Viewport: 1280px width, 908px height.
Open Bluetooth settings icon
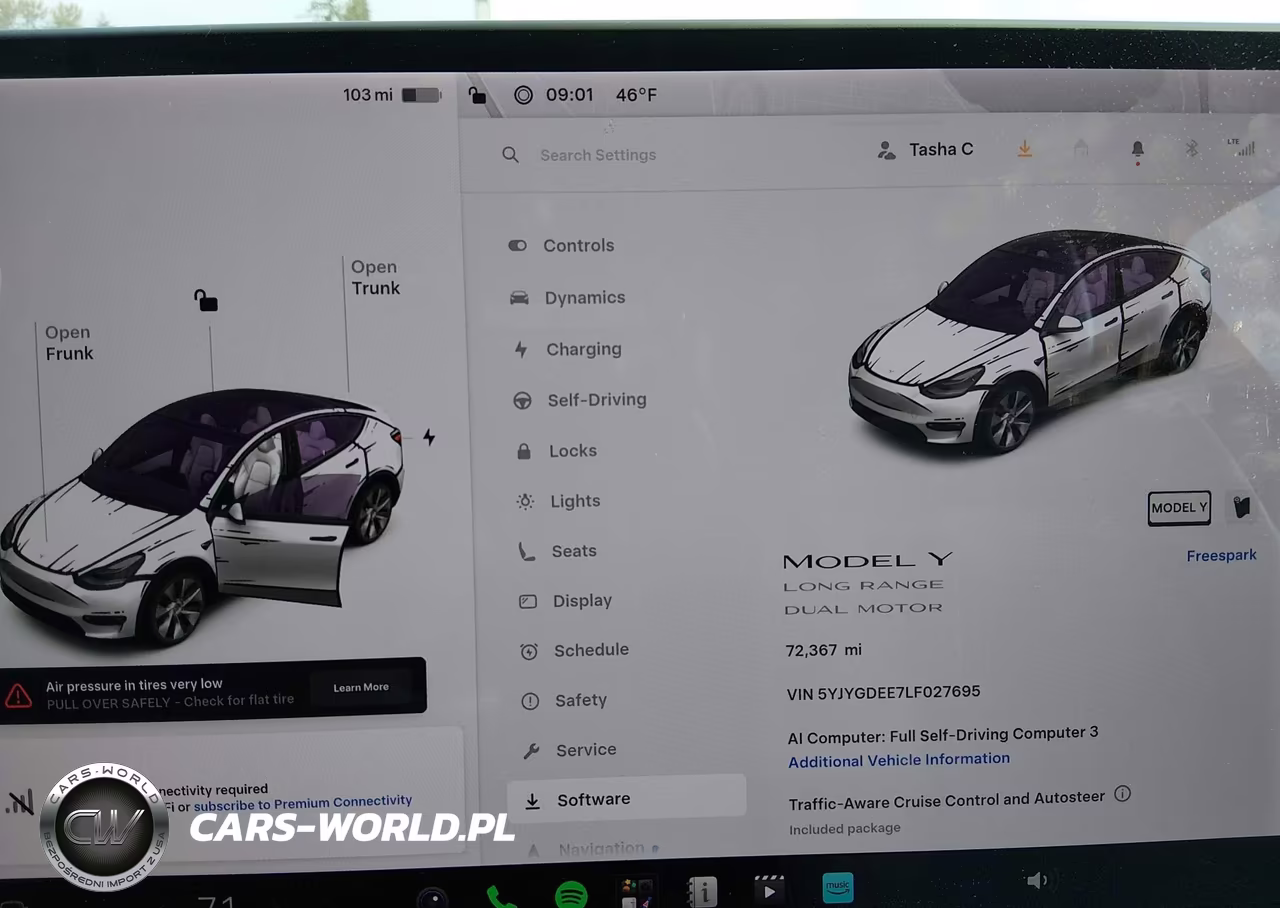coord(1191,149)
